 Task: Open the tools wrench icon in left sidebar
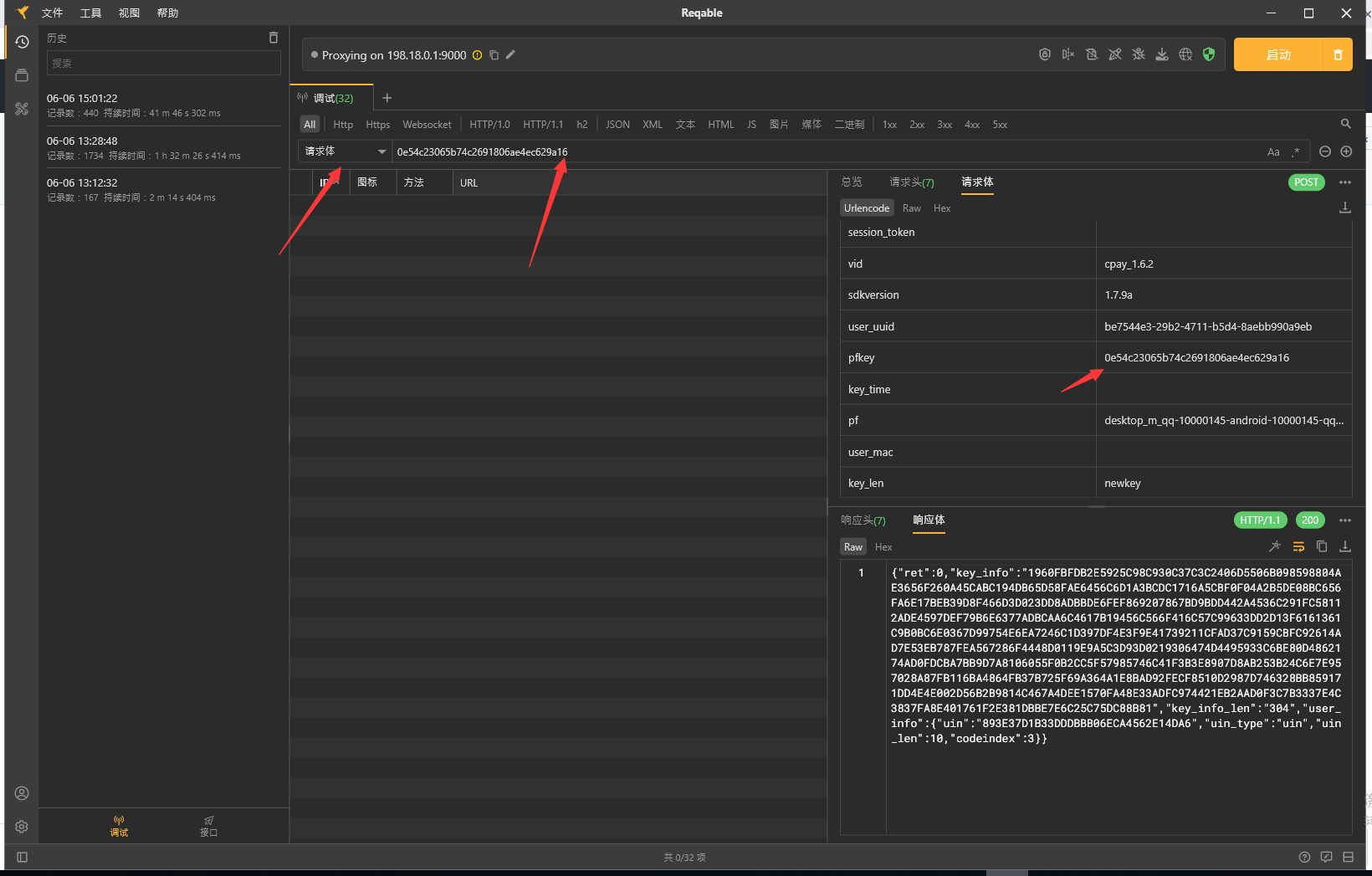click(x=22, y=109)
